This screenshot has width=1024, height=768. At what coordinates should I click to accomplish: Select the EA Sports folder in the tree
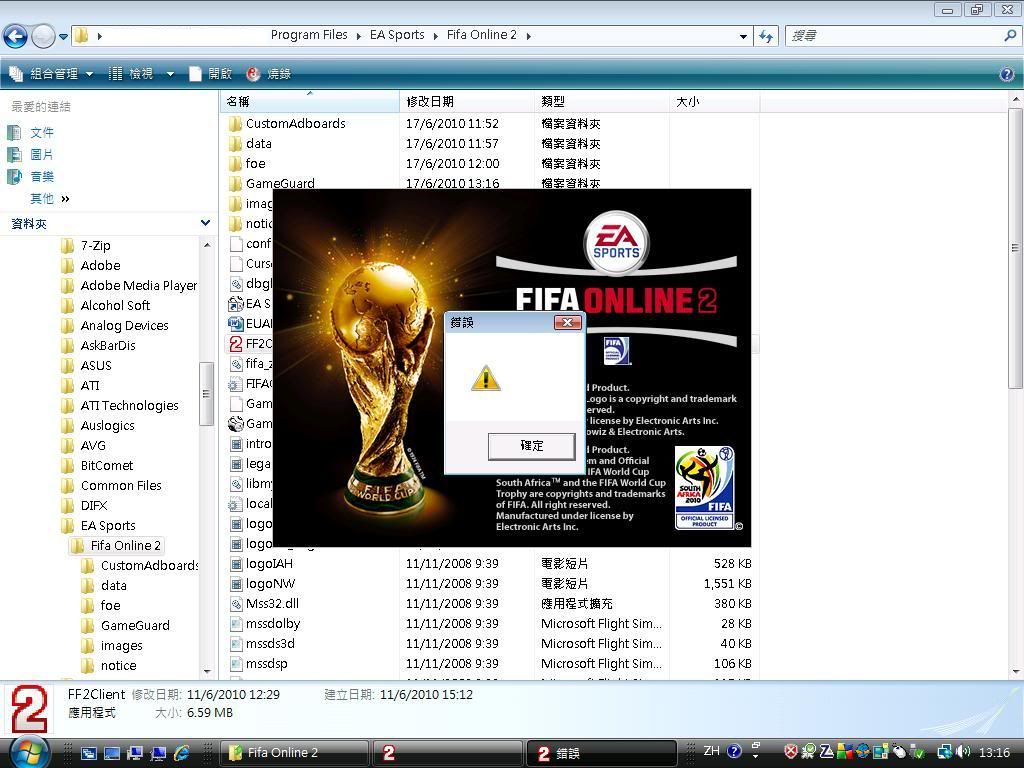(108, 525)
